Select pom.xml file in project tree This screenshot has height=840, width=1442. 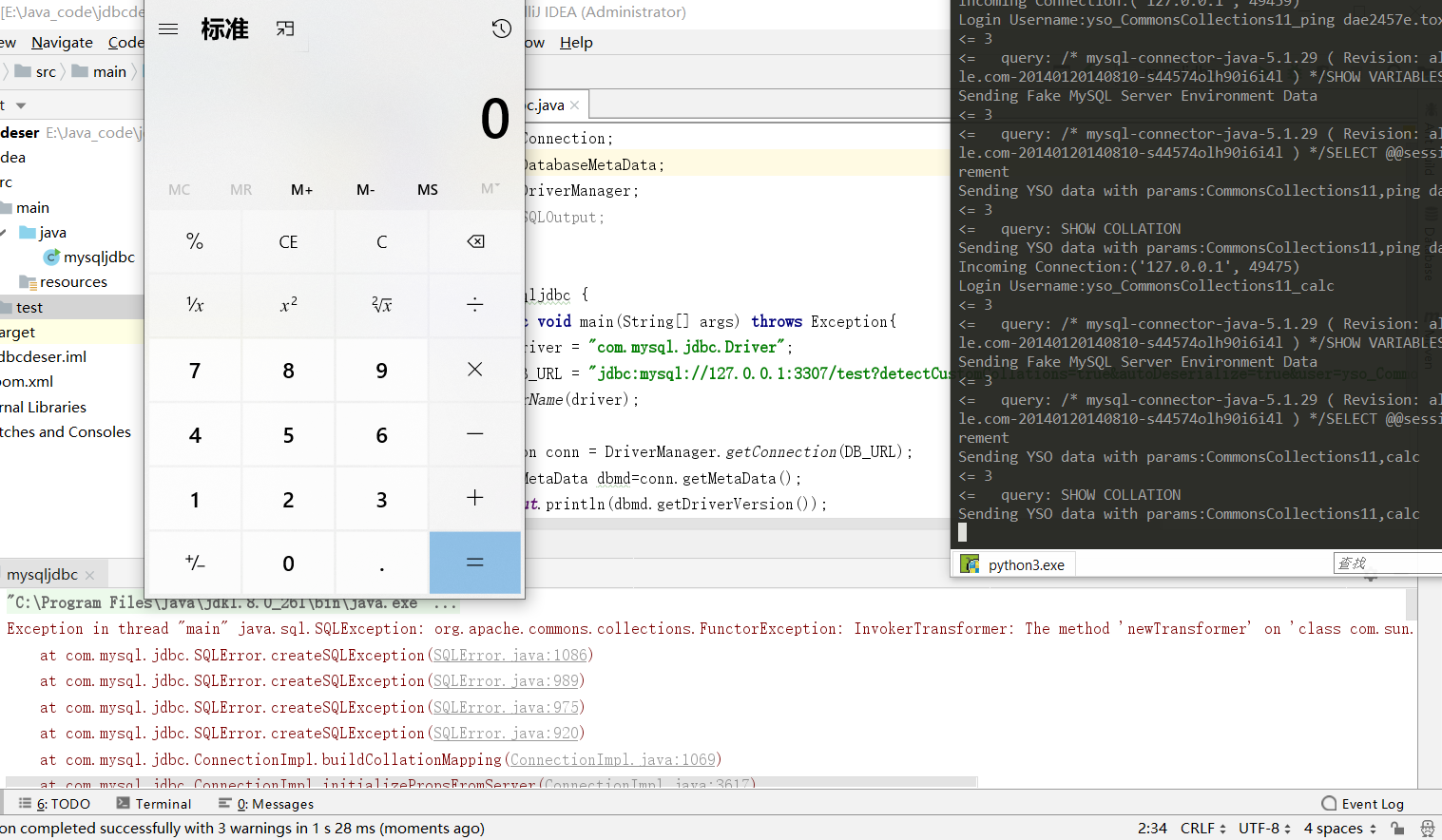28,381
